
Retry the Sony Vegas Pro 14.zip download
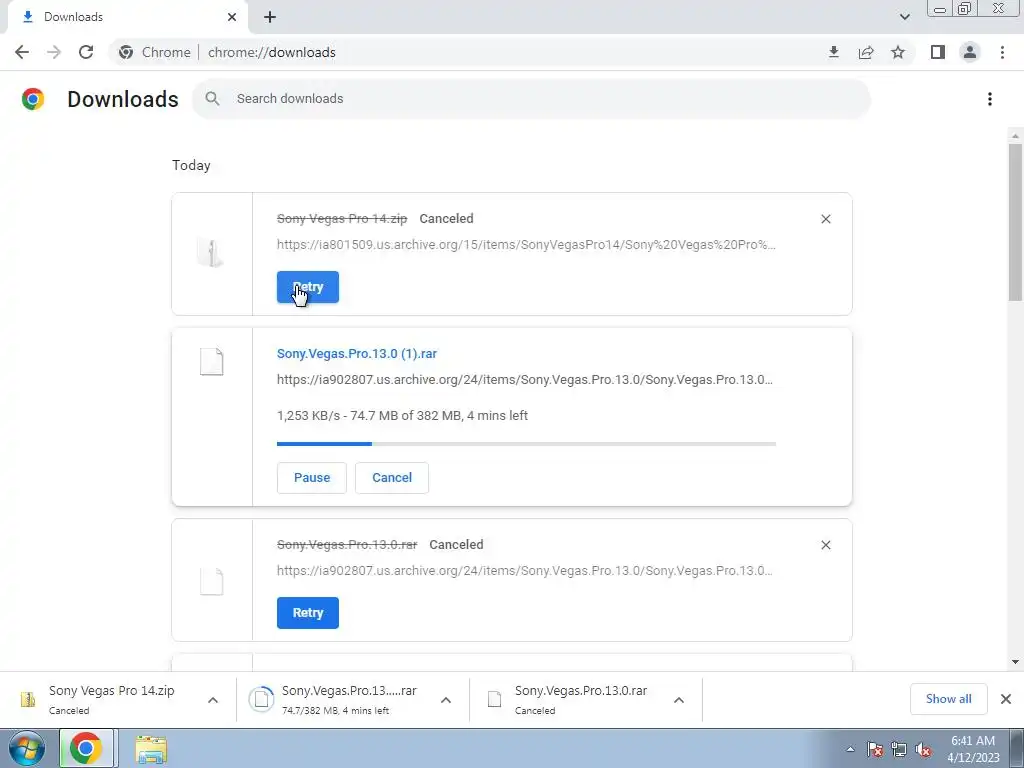[x=308, y=287]
